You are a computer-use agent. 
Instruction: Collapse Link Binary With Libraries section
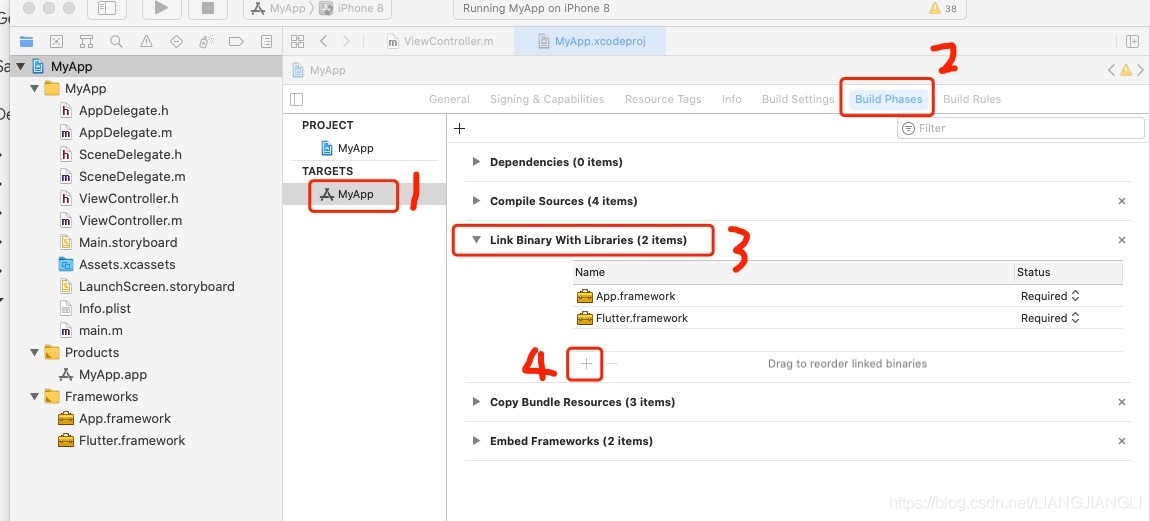[x=476, y=239]
